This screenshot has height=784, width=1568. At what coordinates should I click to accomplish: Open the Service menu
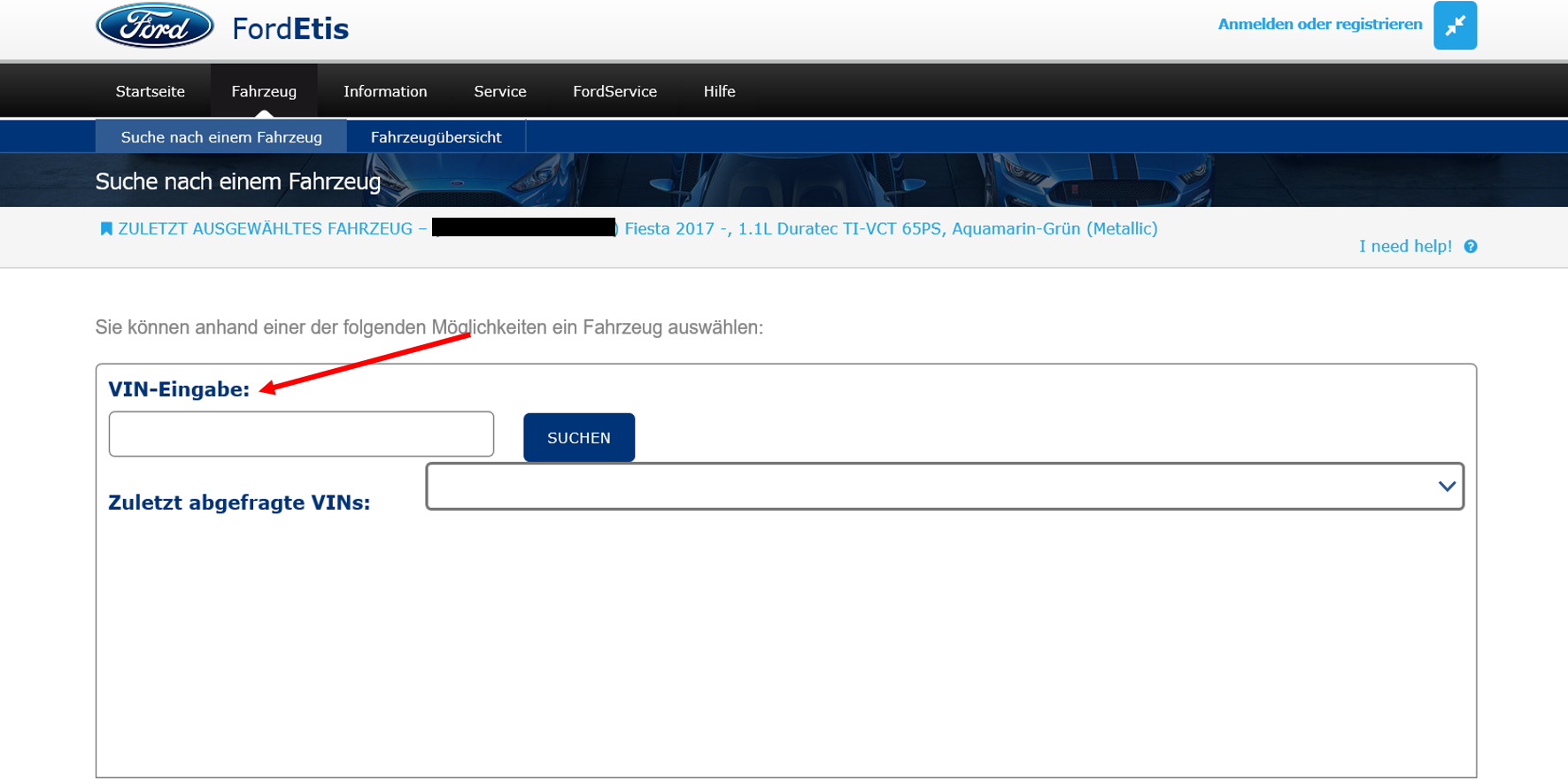[x=500, y=91]
